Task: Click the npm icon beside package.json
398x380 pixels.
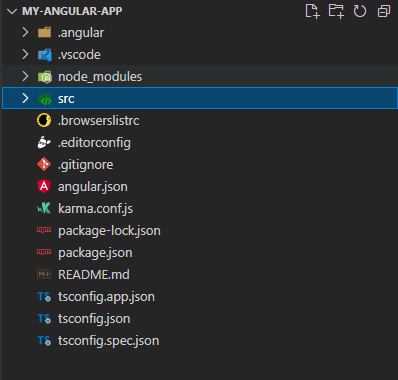Action: [x=44, y=252]
